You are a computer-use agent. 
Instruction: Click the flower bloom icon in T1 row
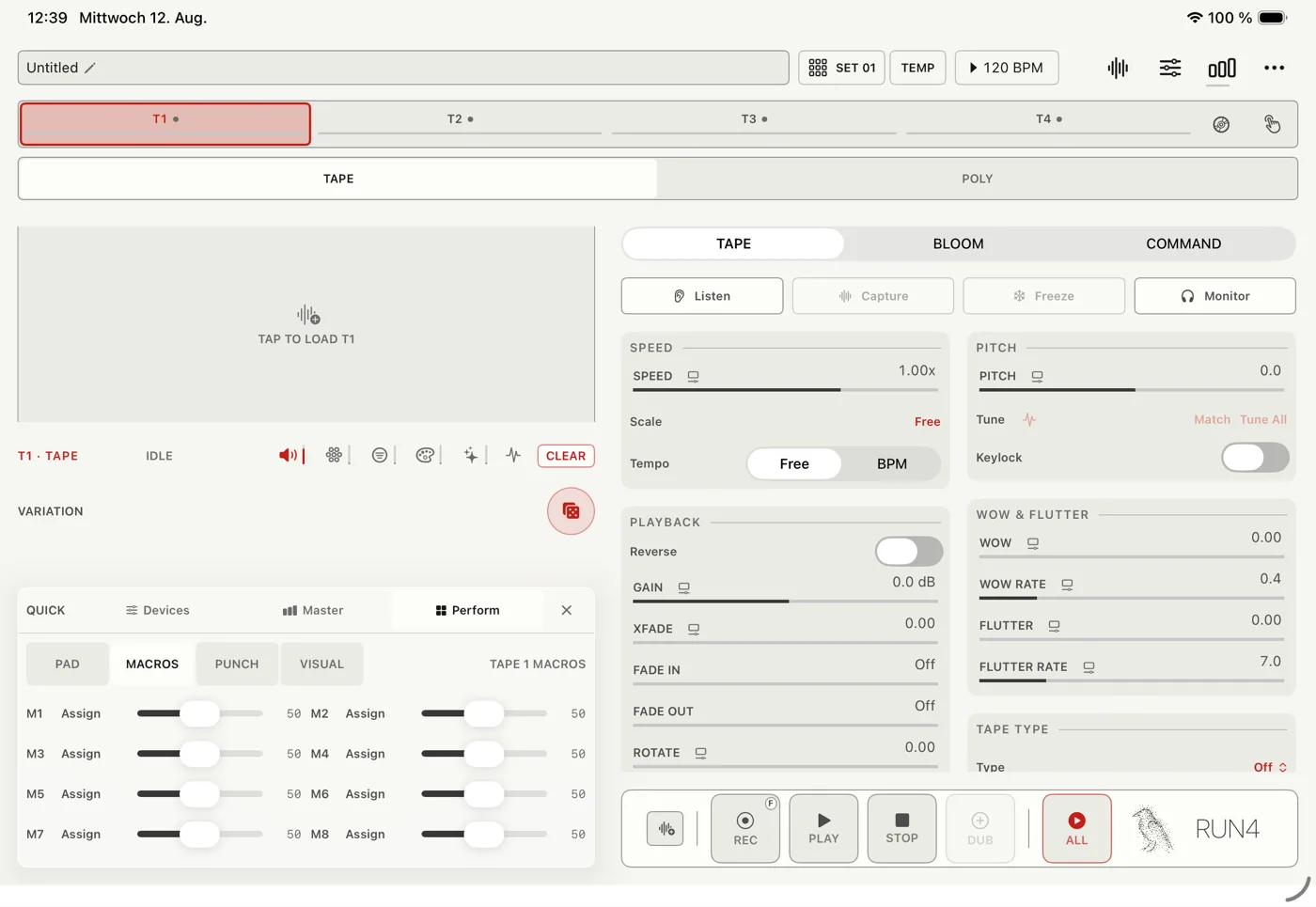pos(334,456)
